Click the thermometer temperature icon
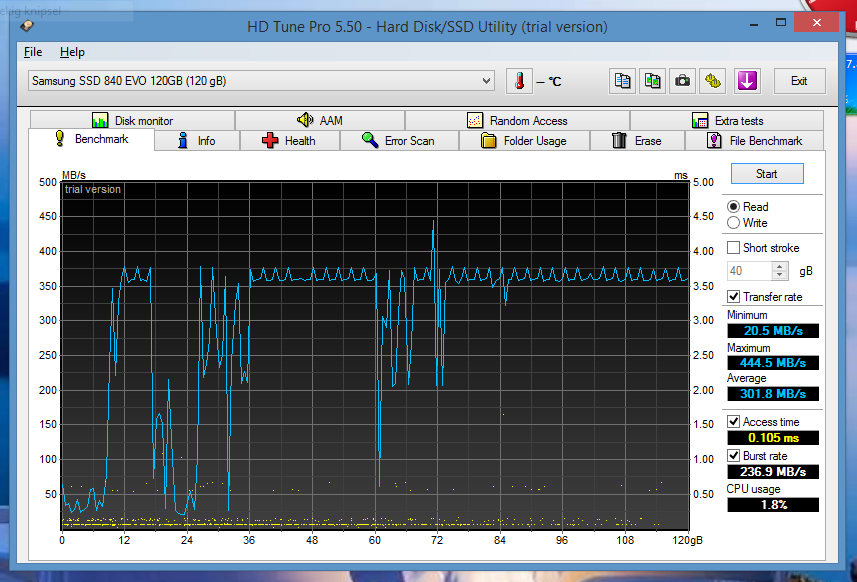This screenshot has height=582, width=857. coord(519,81)
